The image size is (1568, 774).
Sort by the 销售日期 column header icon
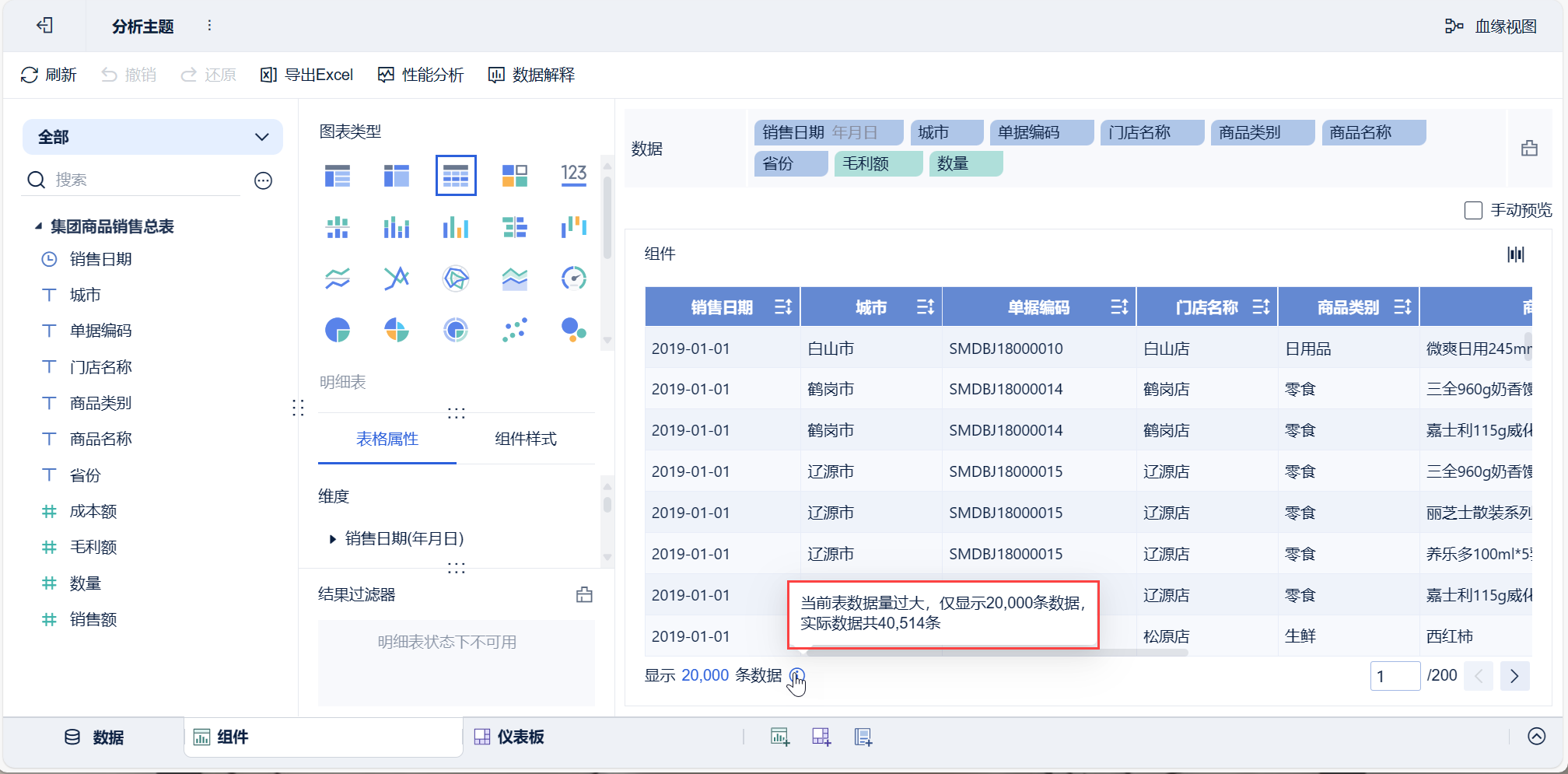tap(783, 307)
